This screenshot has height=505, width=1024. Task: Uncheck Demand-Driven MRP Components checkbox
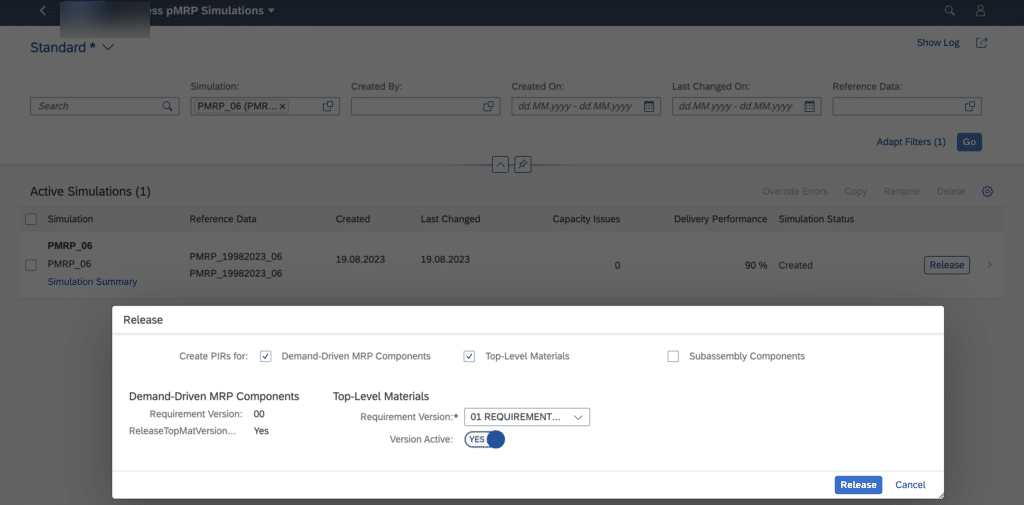[x=266, y=356]
